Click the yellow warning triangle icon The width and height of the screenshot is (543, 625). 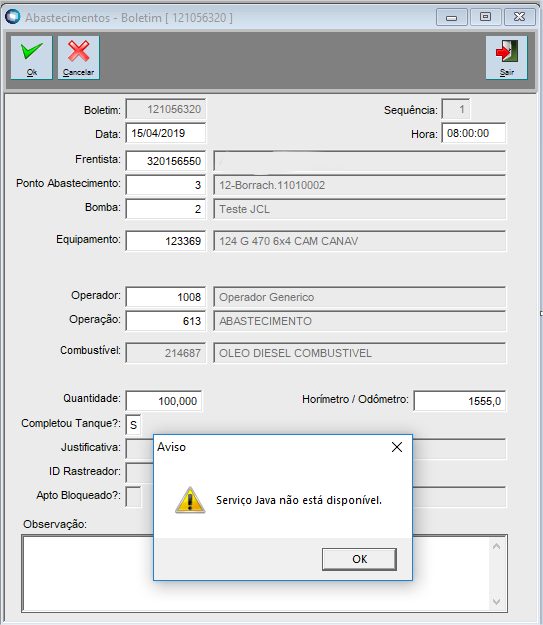190,500
